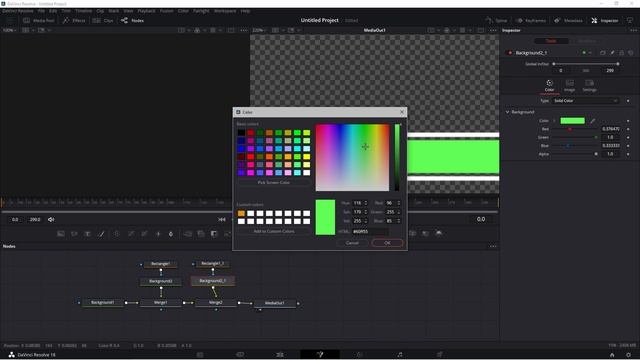Select the Color tab in Inspector
This screenshot has height=360, width=640.
(549, 86)
